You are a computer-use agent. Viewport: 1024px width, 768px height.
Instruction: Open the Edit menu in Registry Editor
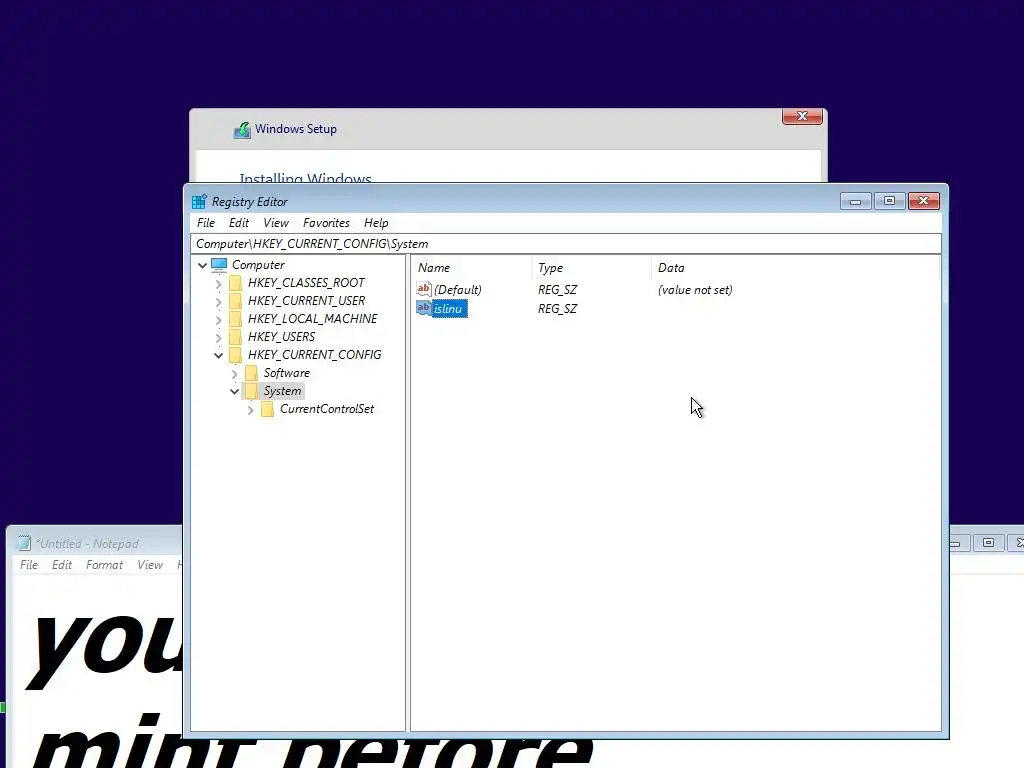click(238, 223)
